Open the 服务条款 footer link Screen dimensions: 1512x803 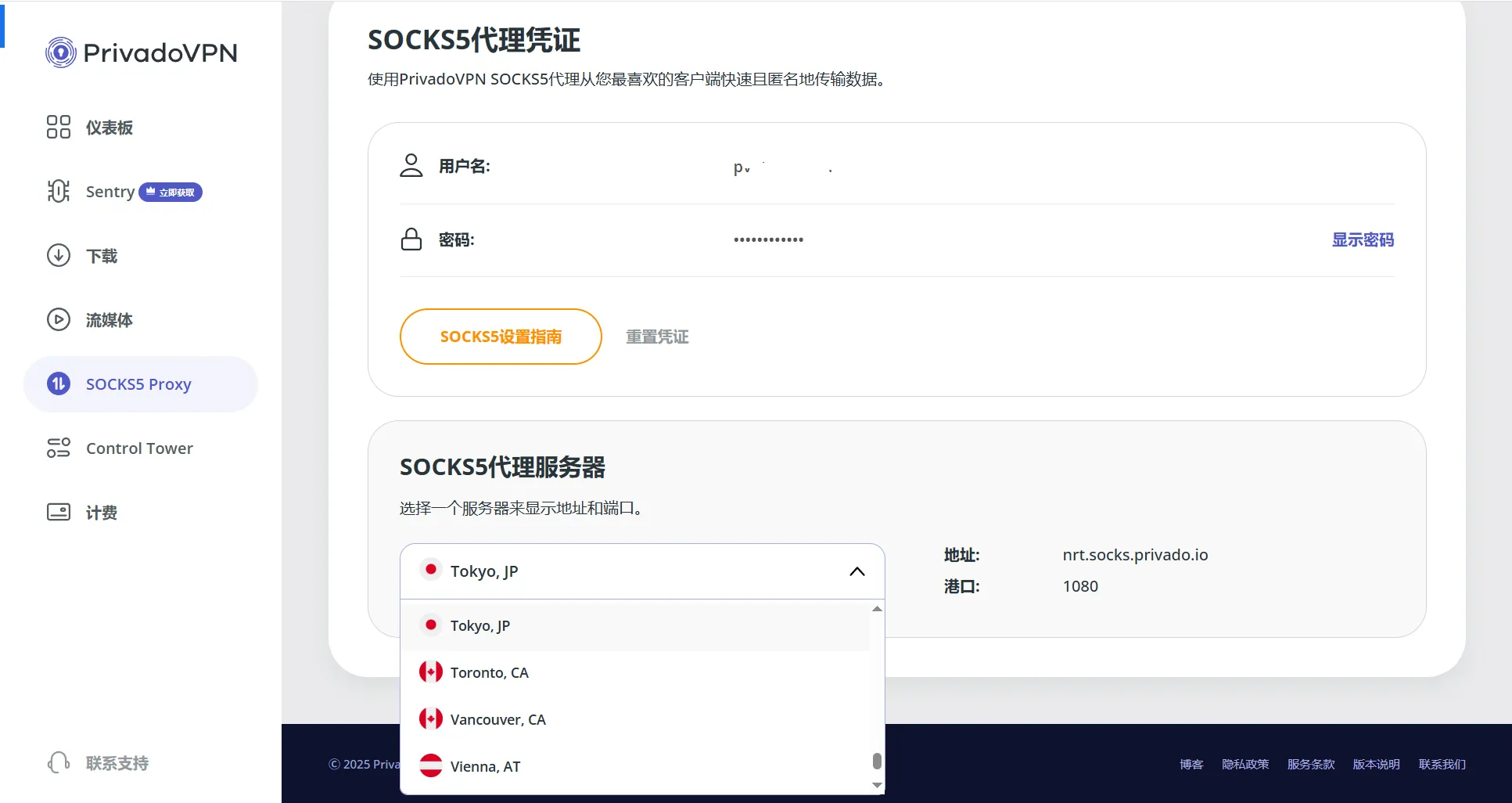(x=1311, y=764)
